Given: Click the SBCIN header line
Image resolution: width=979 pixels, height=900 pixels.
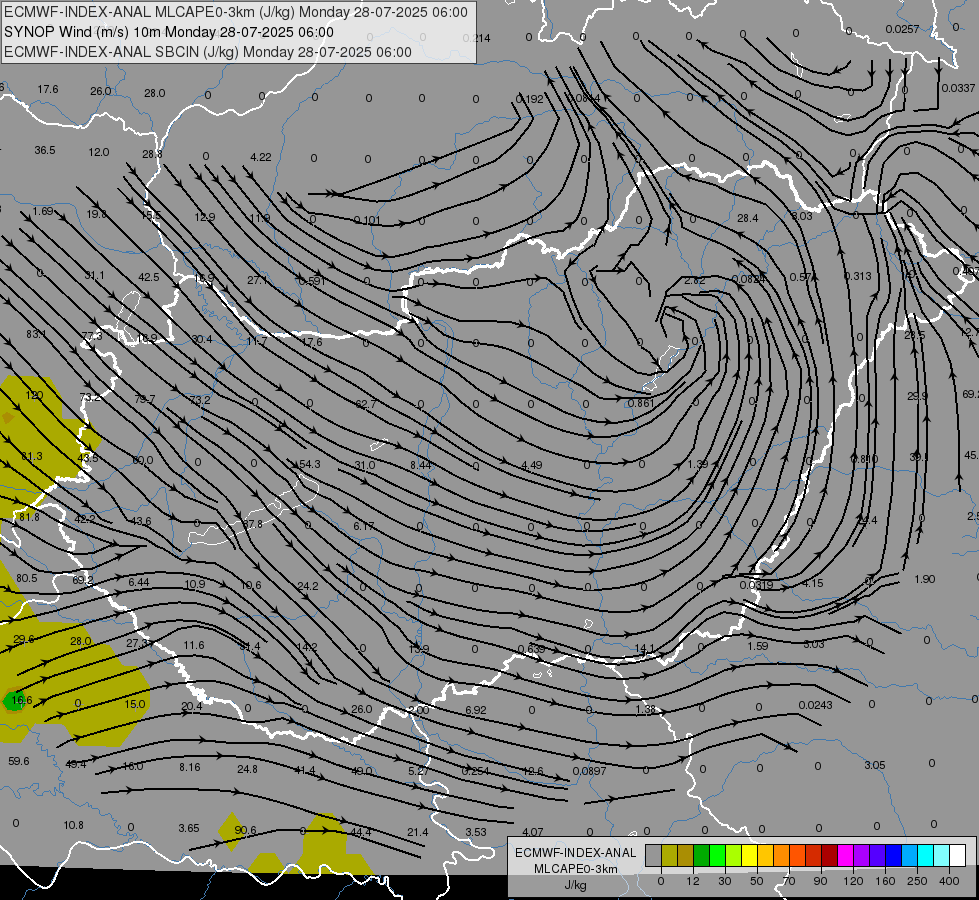Looking at the screenshot, I should tap(208, 52).
